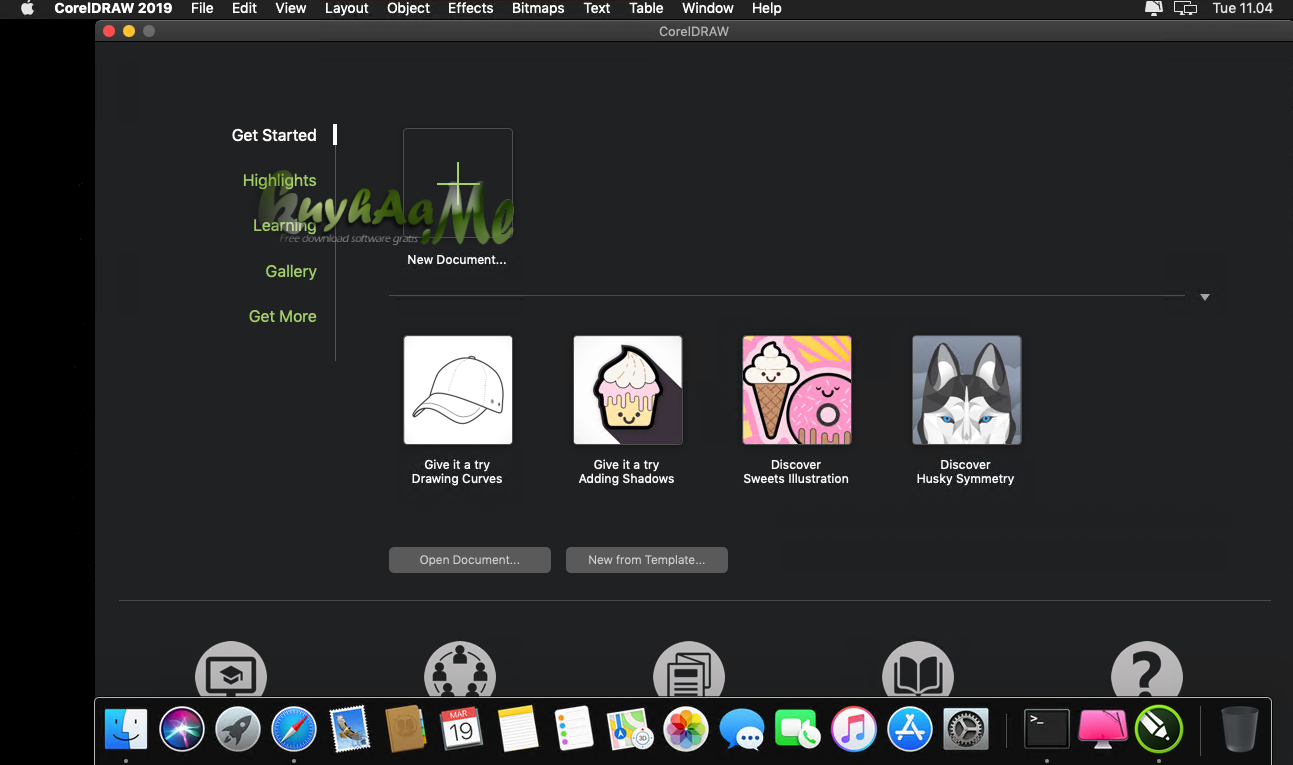This screenshot has height=765, width=1293.
Task: Switch to the Gallery tab
Action: pos(291,271)
